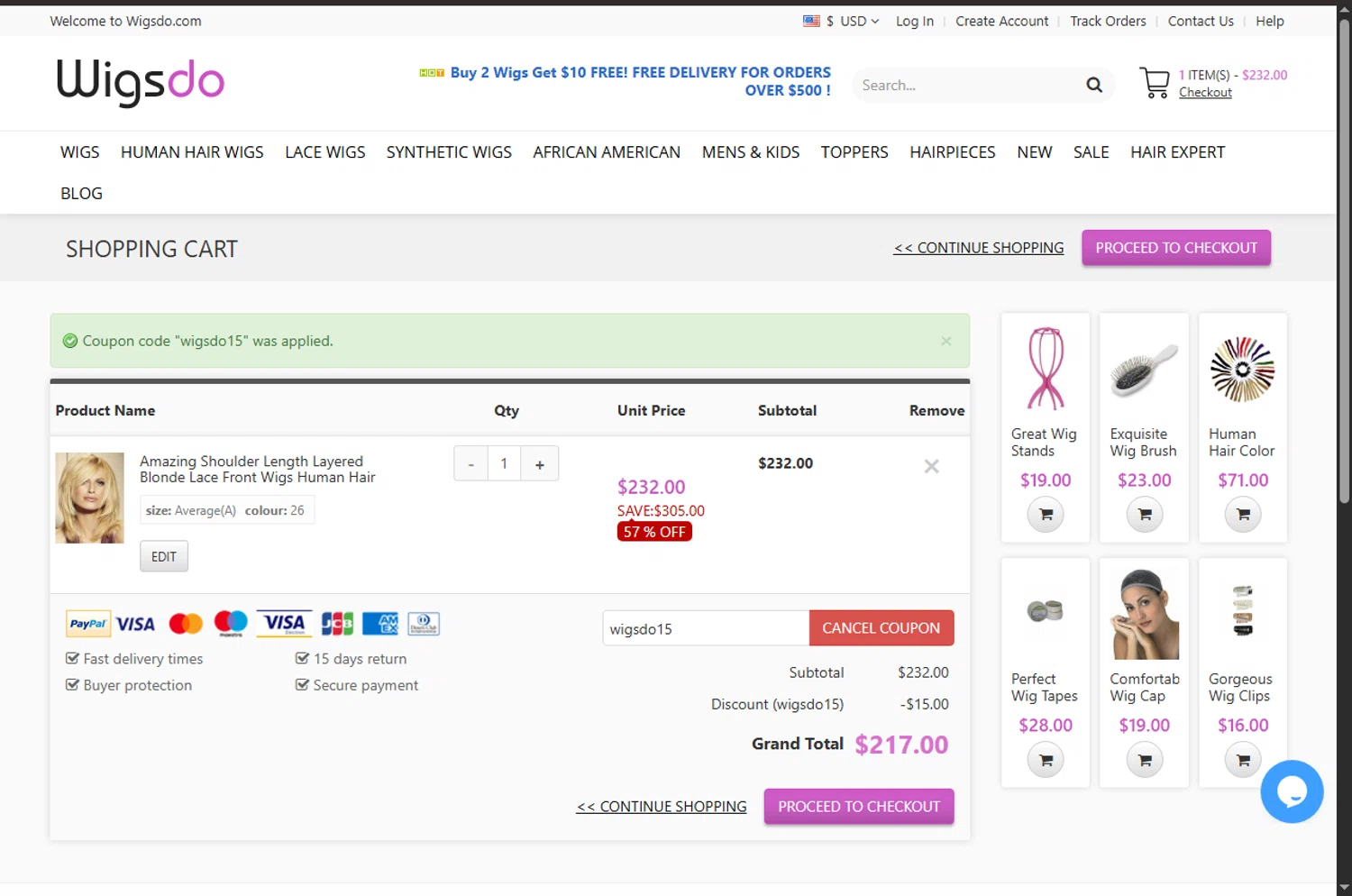Open the HAIRPIECES menu

[953, 152]
